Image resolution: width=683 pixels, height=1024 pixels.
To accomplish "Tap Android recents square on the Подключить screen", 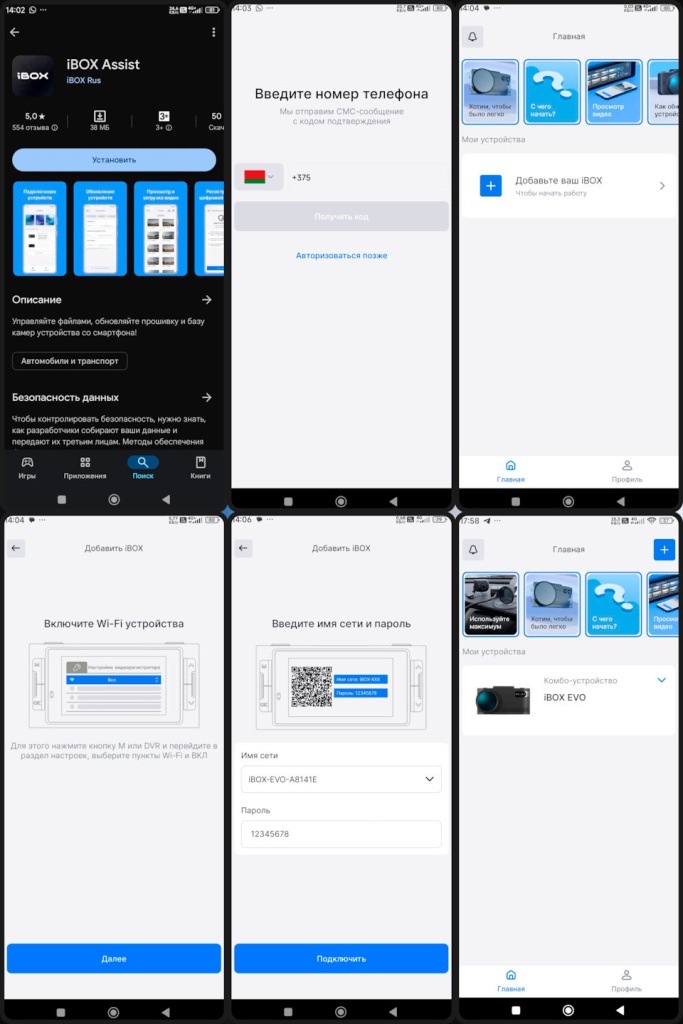I will coord(288,1012).
